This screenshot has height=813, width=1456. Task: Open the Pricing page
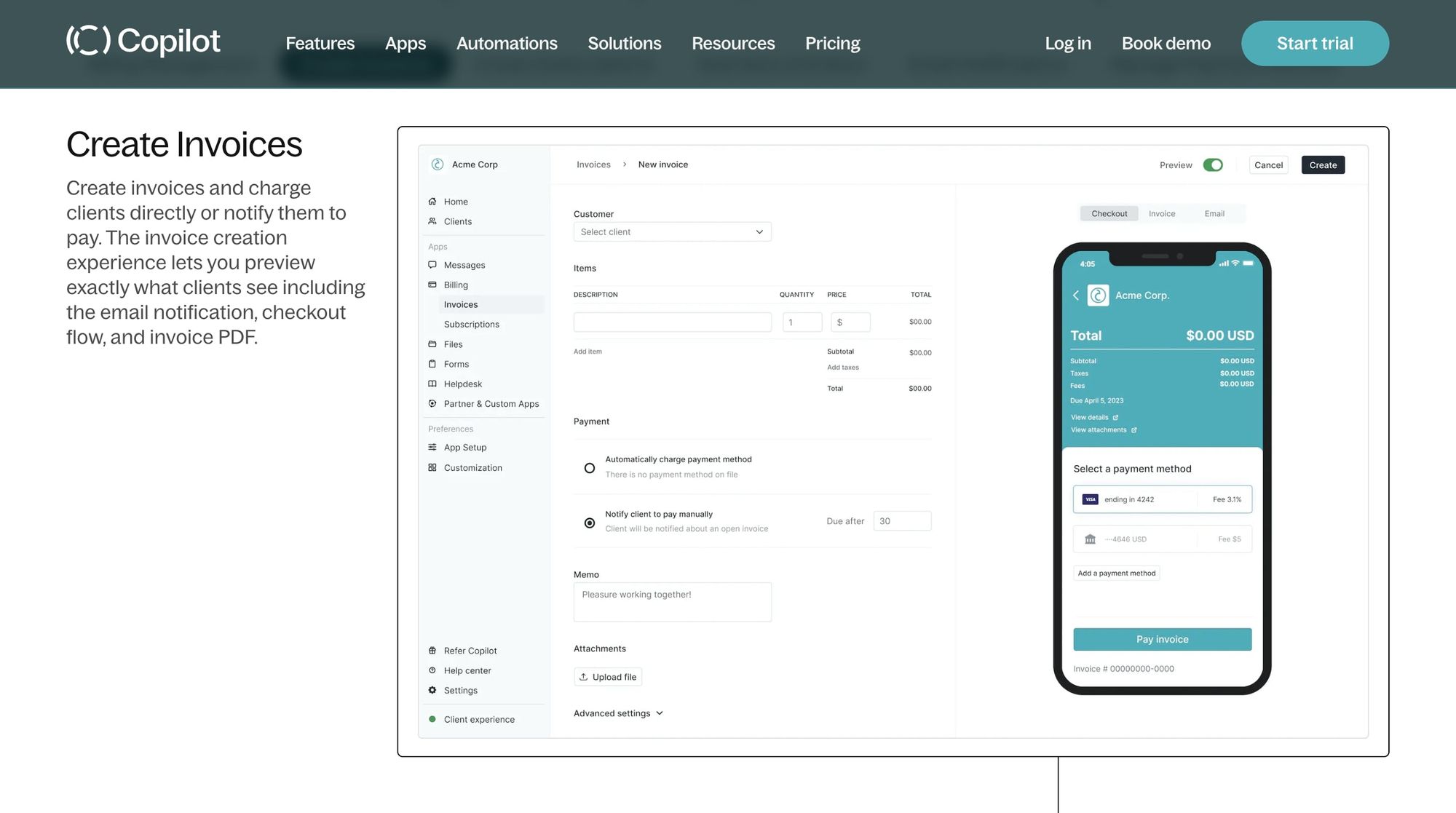(832, 43)
